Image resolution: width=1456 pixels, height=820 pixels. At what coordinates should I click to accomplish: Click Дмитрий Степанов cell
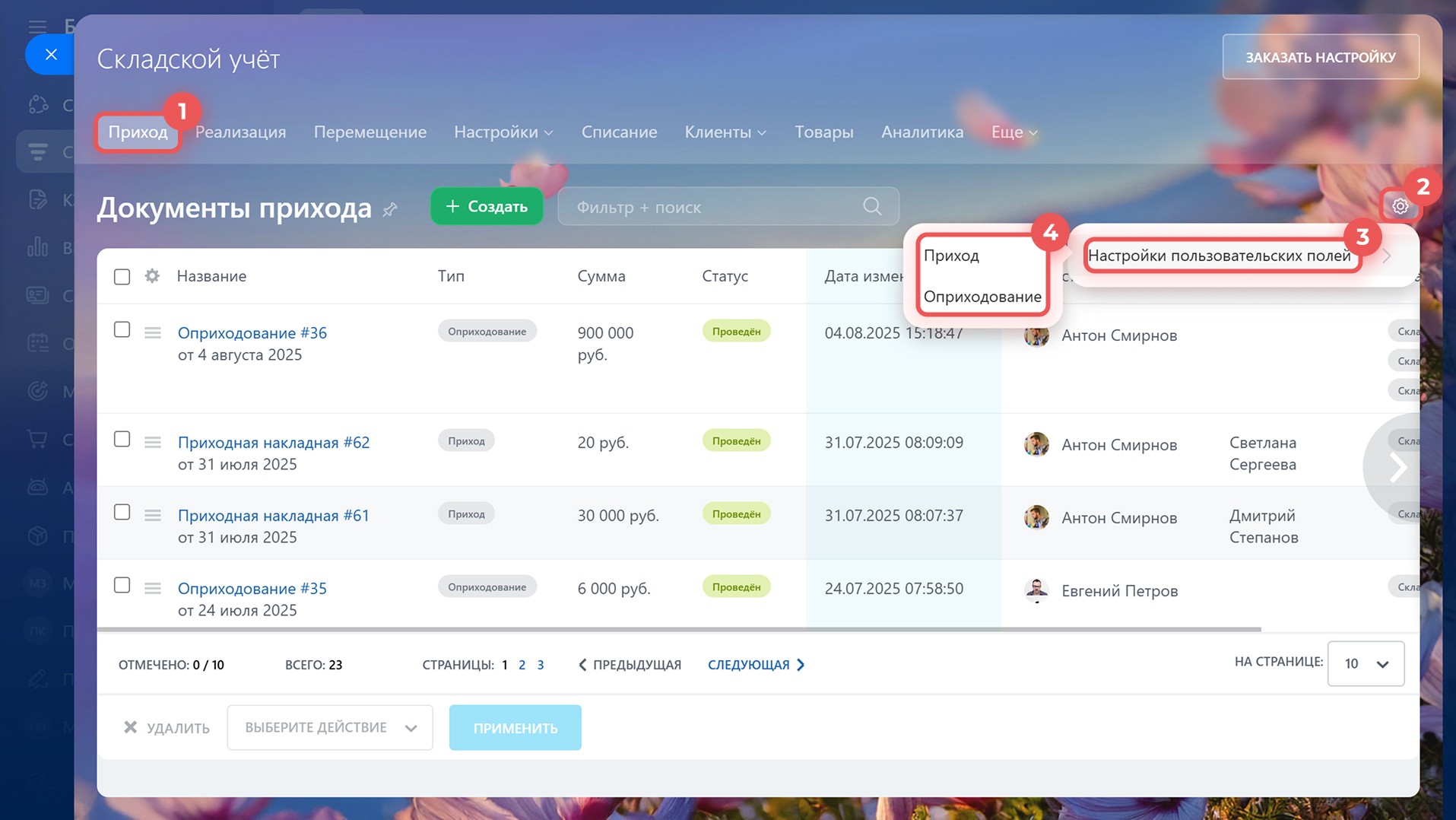1264,526
